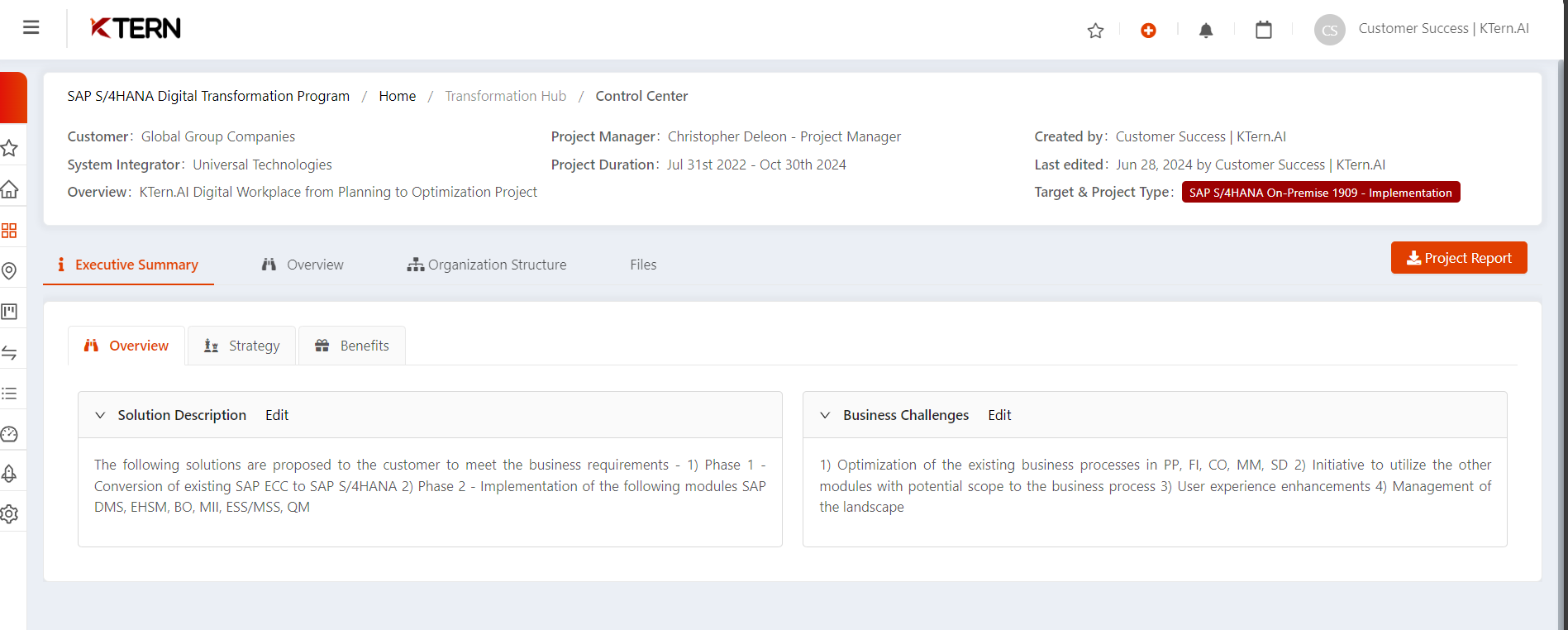The image size is (1568, 630).
Task: Open Customer Success | KTern.AI profile name
Action: coord(1443,28)
